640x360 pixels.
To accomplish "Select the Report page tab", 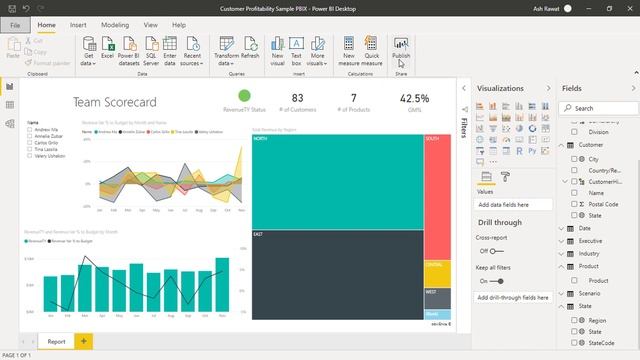I will click(56, 341).
